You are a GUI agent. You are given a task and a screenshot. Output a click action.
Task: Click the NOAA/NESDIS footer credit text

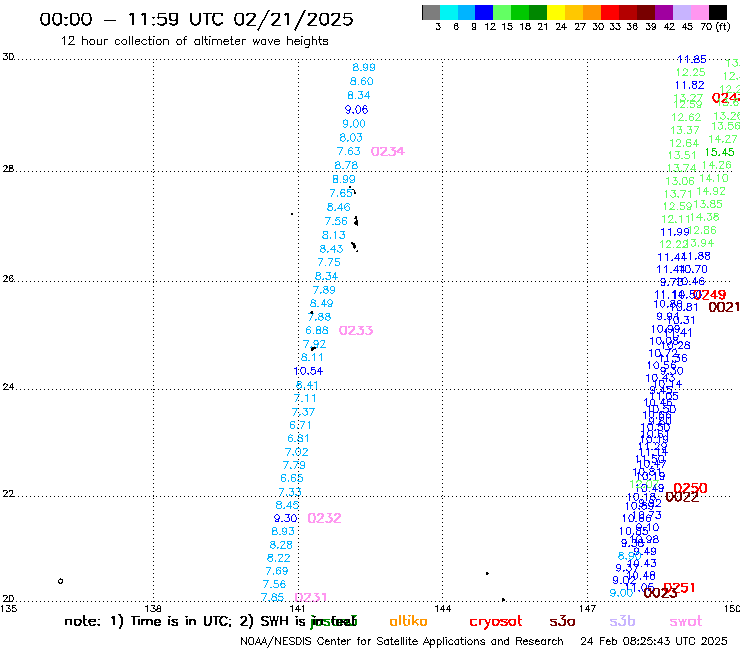(x=402, y=642)
